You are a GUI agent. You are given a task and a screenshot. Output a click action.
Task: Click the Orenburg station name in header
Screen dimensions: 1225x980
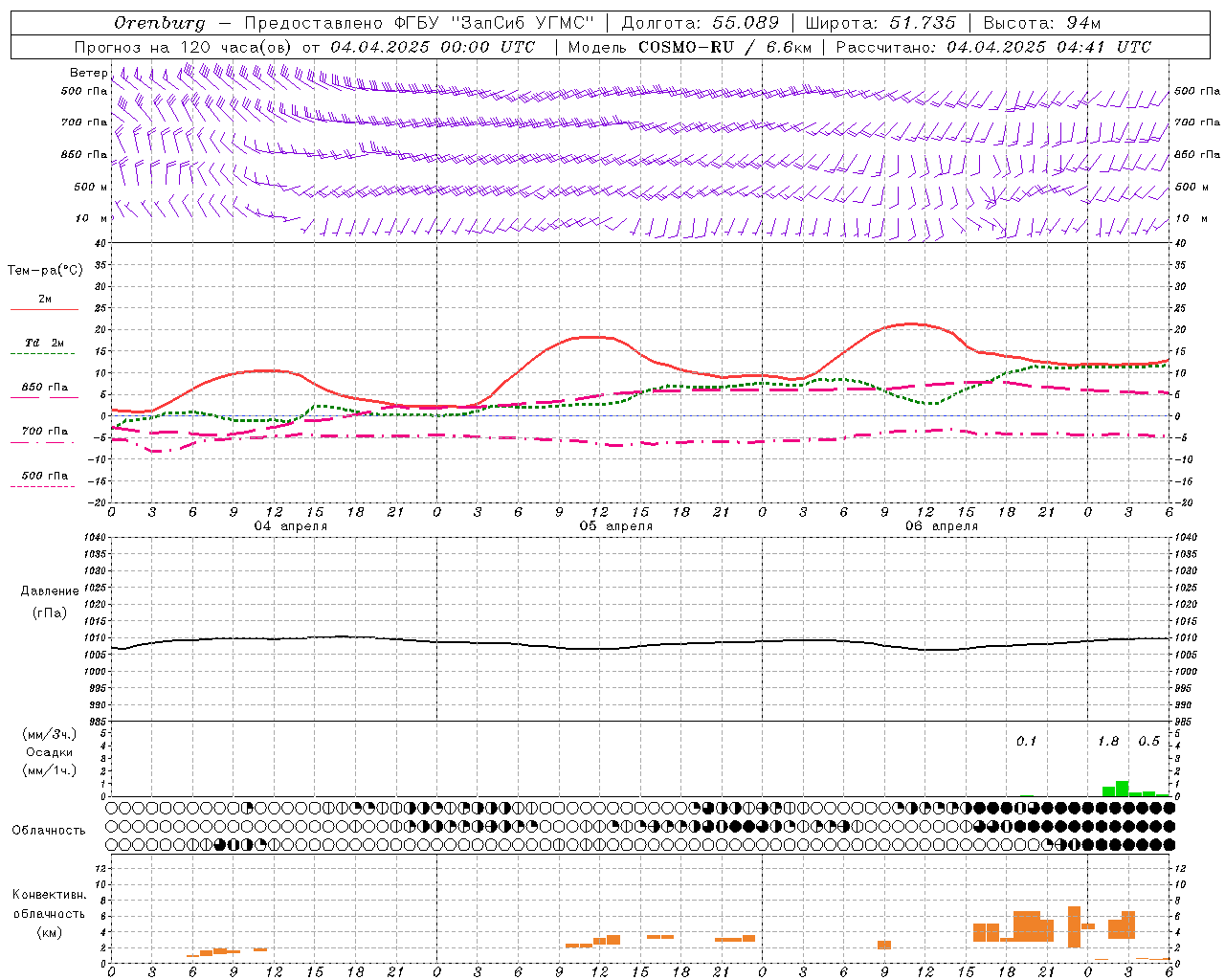click(159, 23)
